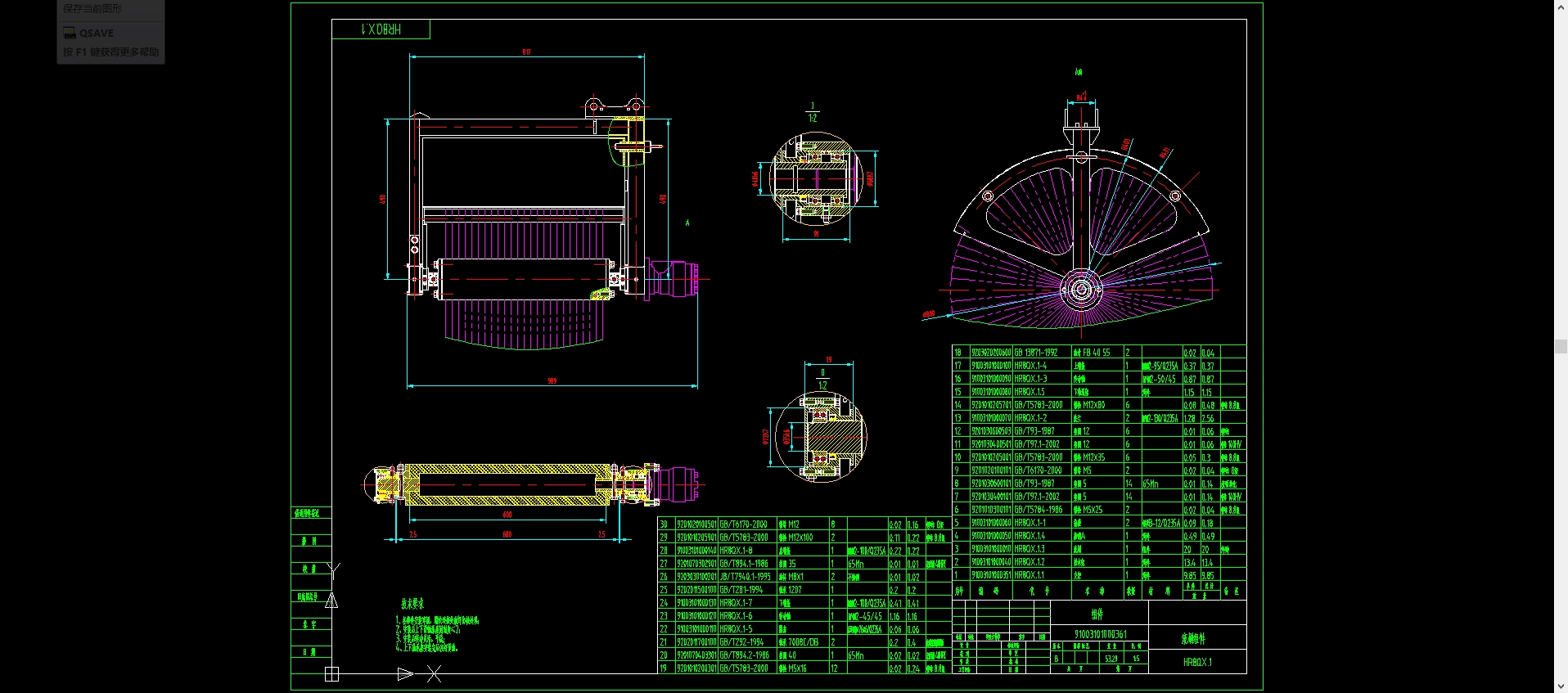The width and height of the screenshot is (1568, 693).
Task: Click the '保存当前图形' tooltip title
Action: click(92, 8)
